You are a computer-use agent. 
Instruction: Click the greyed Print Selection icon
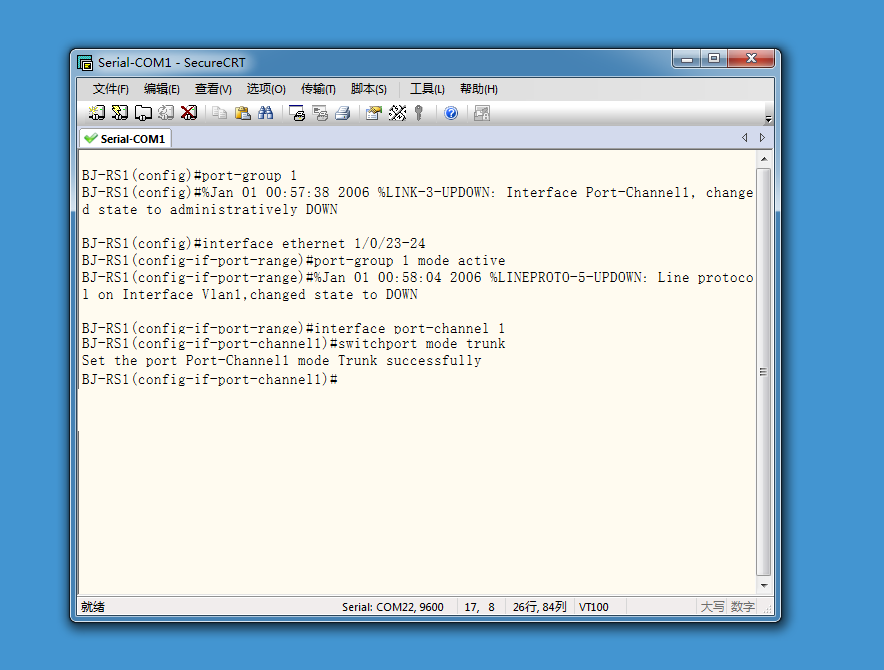[x=320, y=113]
